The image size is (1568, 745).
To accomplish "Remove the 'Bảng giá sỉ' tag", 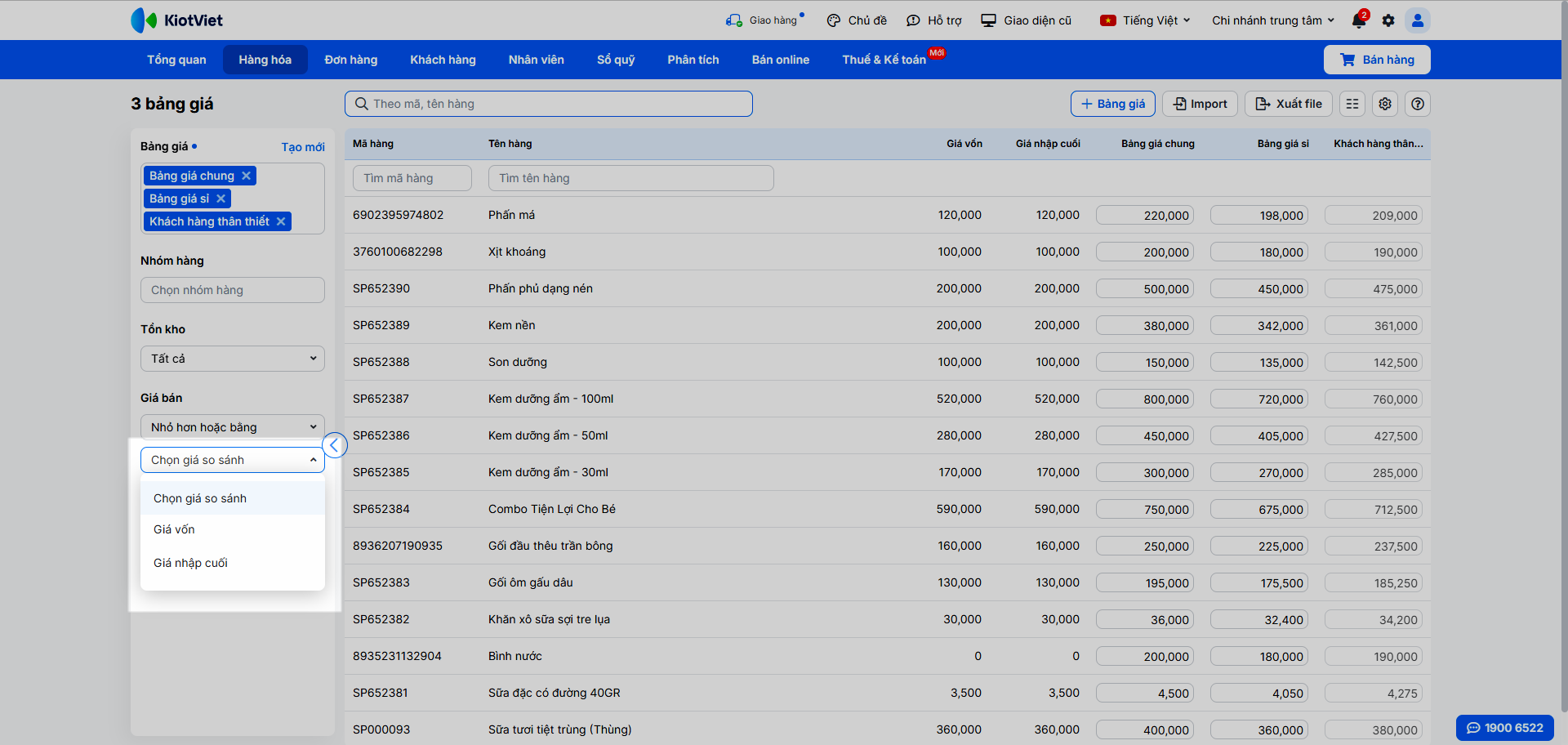I will [220, 199].
